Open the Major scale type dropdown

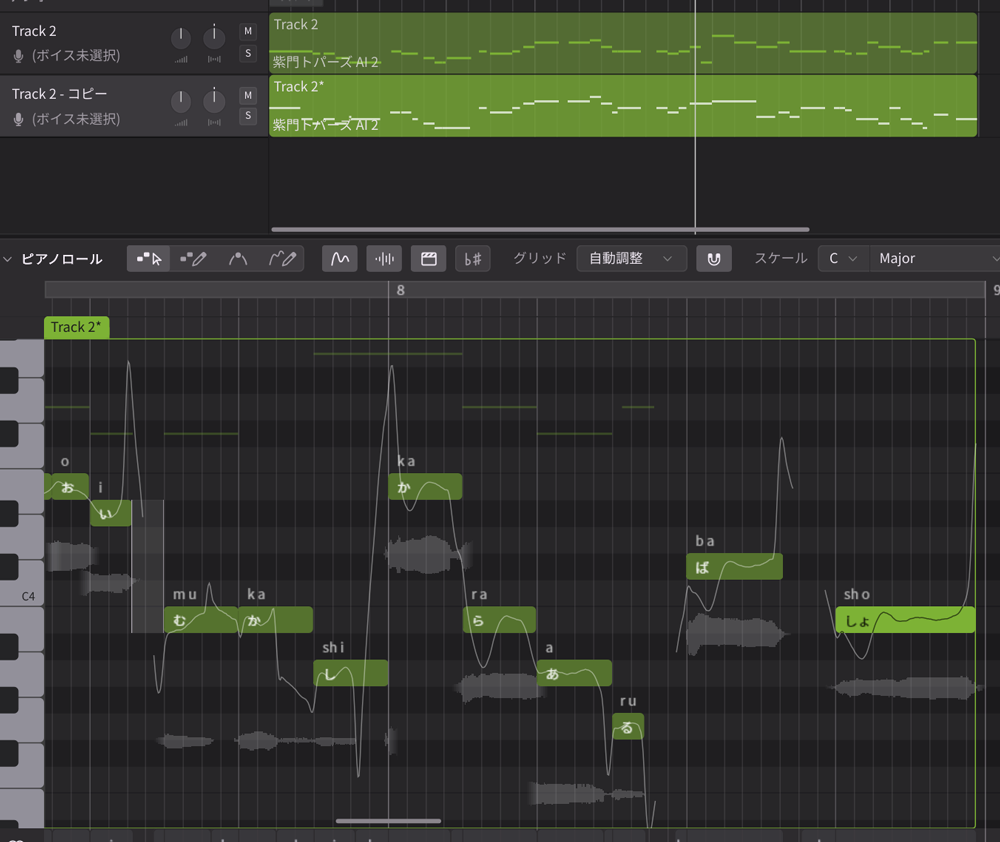coord(935,259)
